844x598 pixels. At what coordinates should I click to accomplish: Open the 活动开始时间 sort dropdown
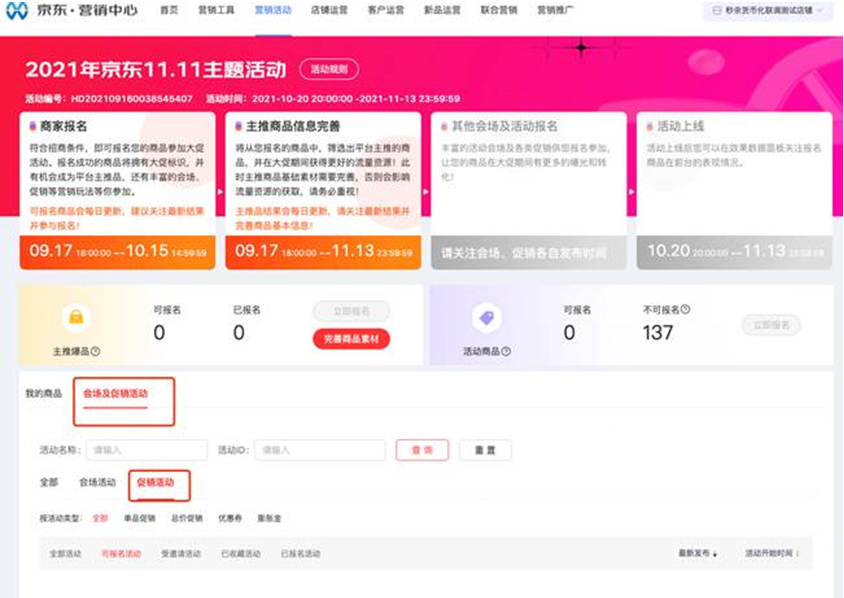(x=773, y=552)
